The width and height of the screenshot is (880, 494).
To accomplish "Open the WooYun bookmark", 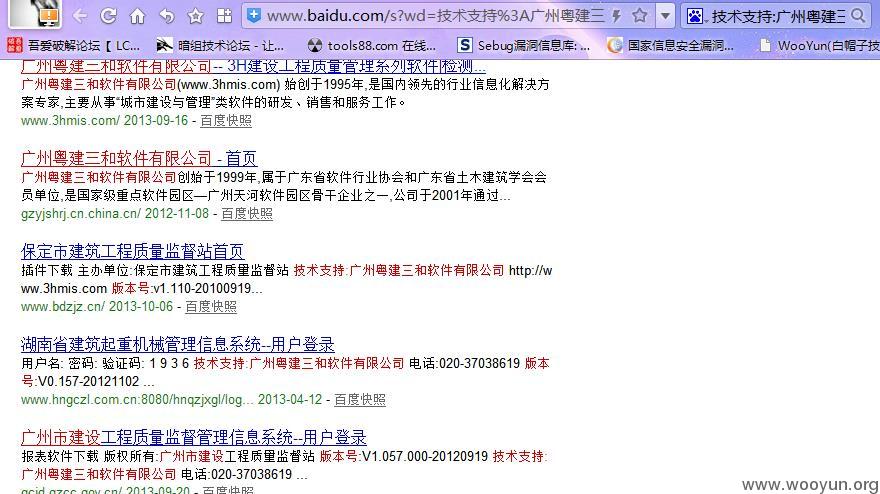I will pos(819,45).
